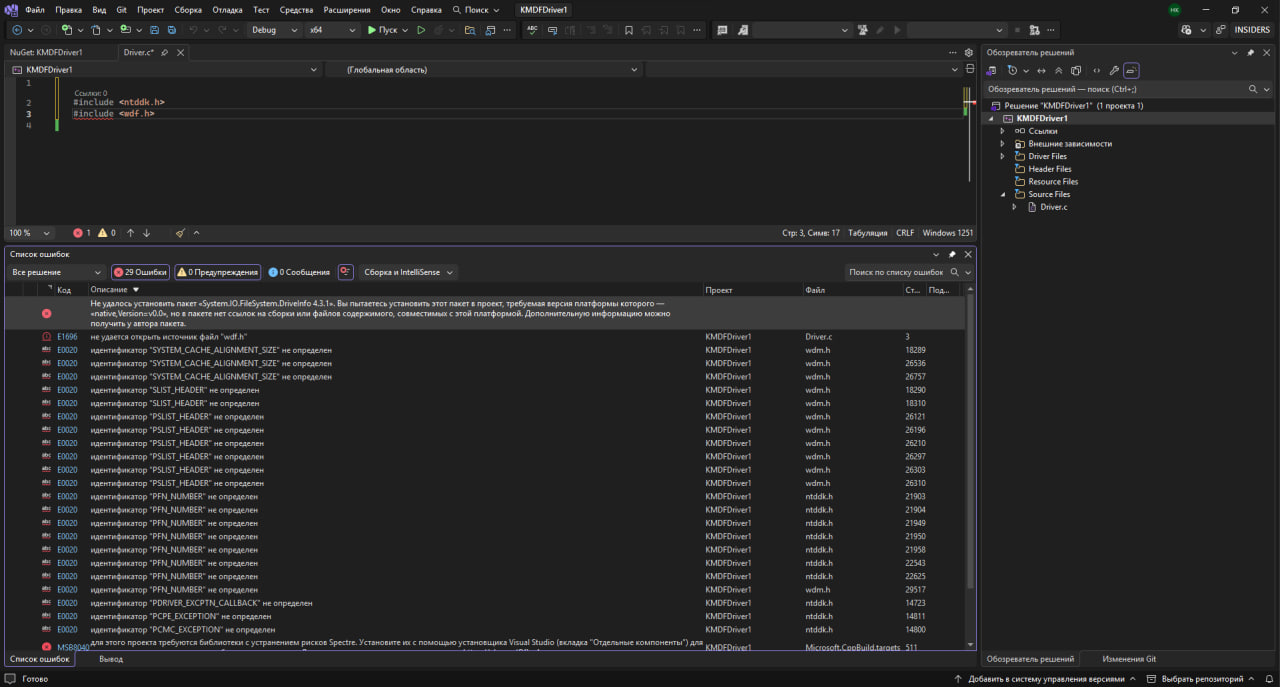Screen dimensions: 1280x687
Task: Open the Сборка и IntelliSense dropdown
Action: tap(409, 272)
